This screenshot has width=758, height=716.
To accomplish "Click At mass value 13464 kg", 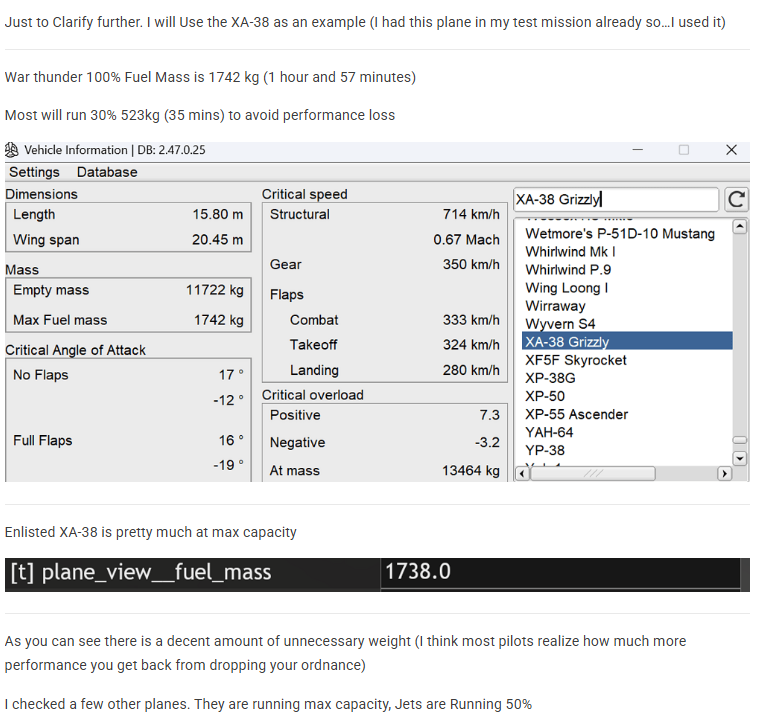I will click(x=471, y=470).
